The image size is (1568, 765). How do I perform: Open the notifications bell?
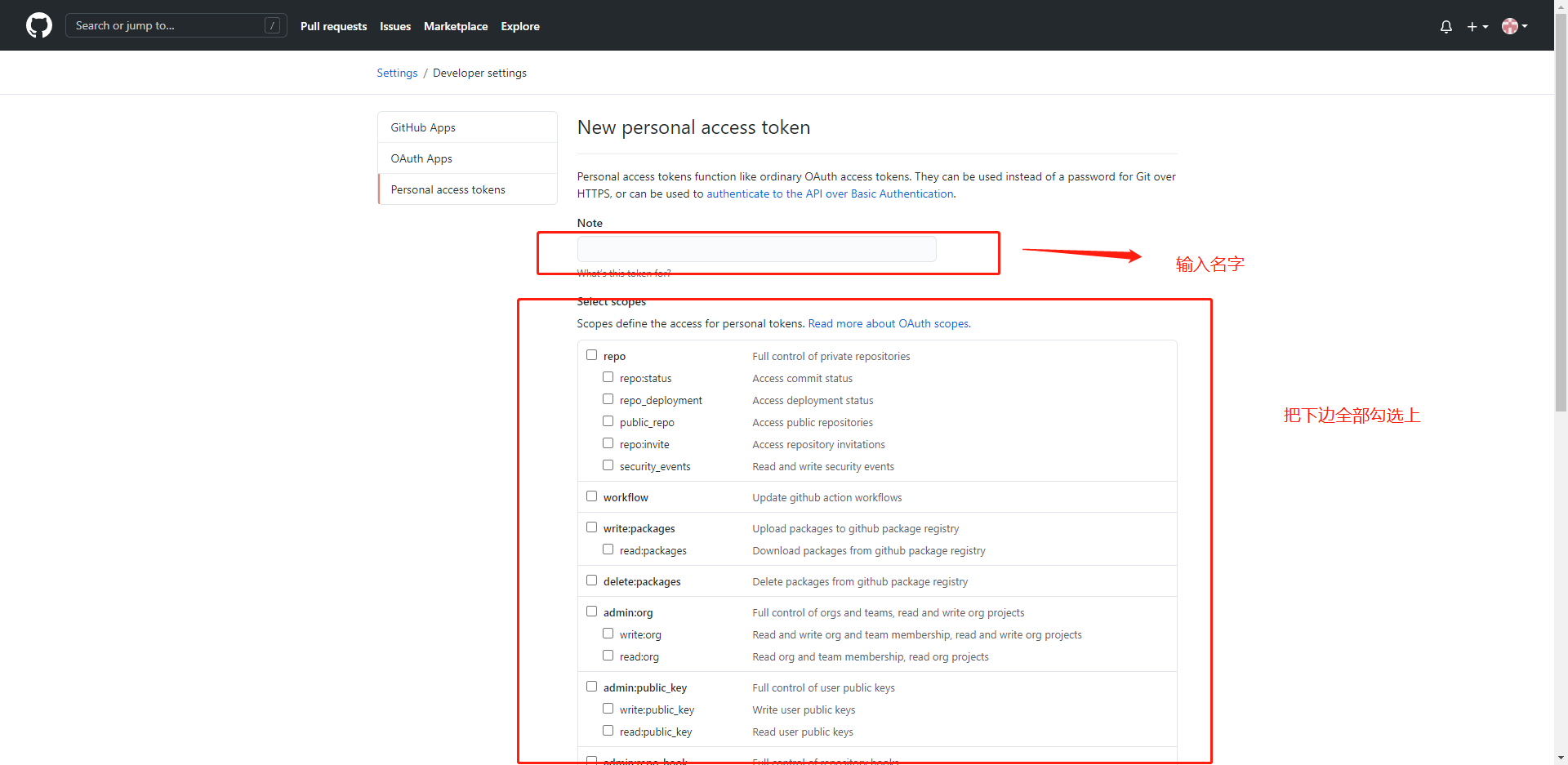[x=1445, y=26]
